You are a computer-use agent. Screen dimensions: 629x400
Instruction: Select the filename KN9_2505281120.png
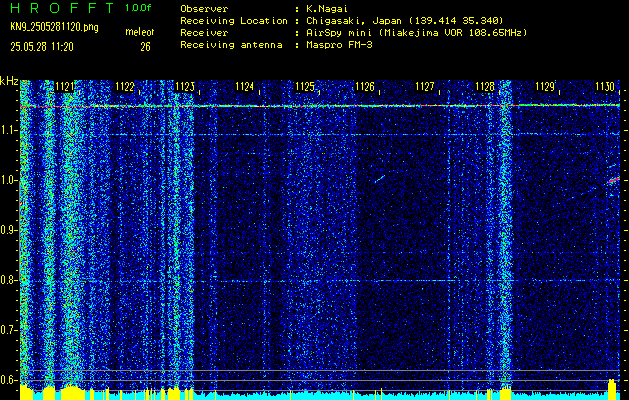(x=54, y=27)
